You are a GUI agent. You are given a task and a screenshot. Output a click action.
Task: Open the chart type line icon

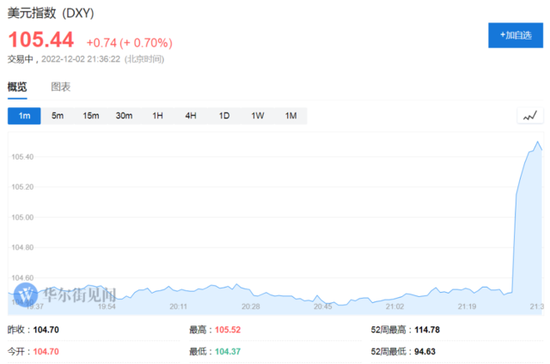coord(530,116)
